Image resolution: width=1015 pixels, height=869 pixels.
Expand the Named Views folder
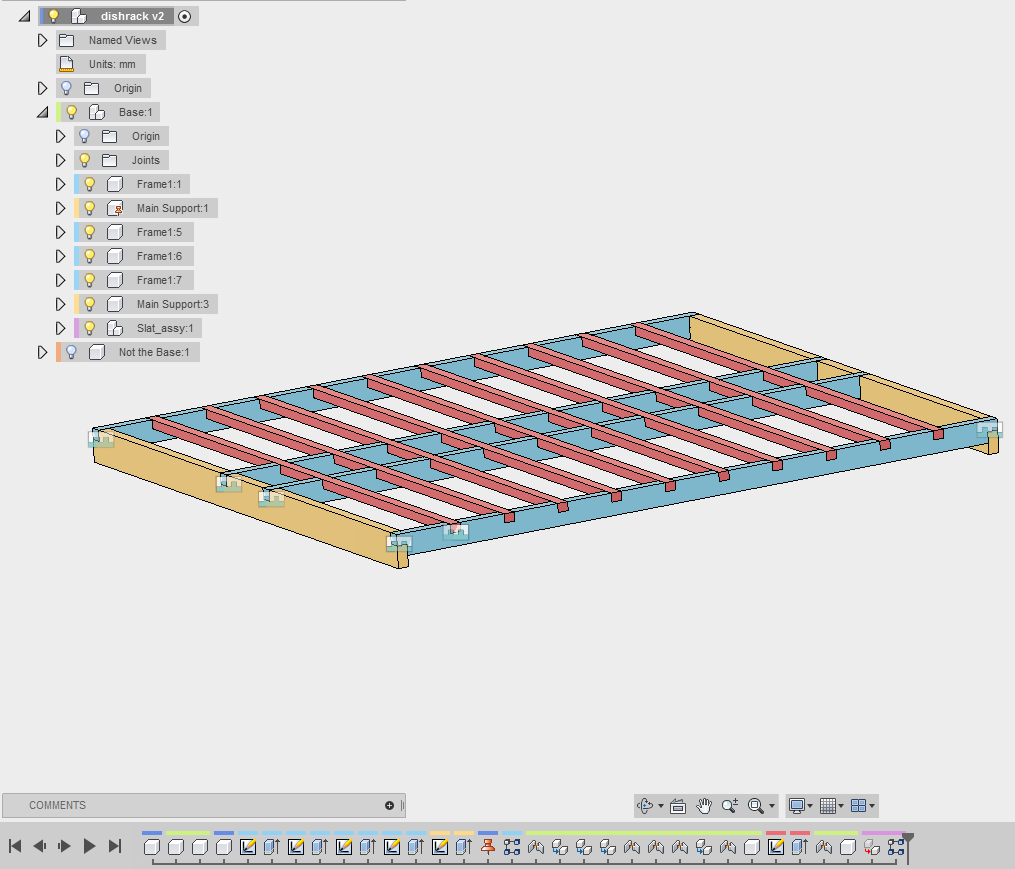pyautogui.click(x=42, y=40)
